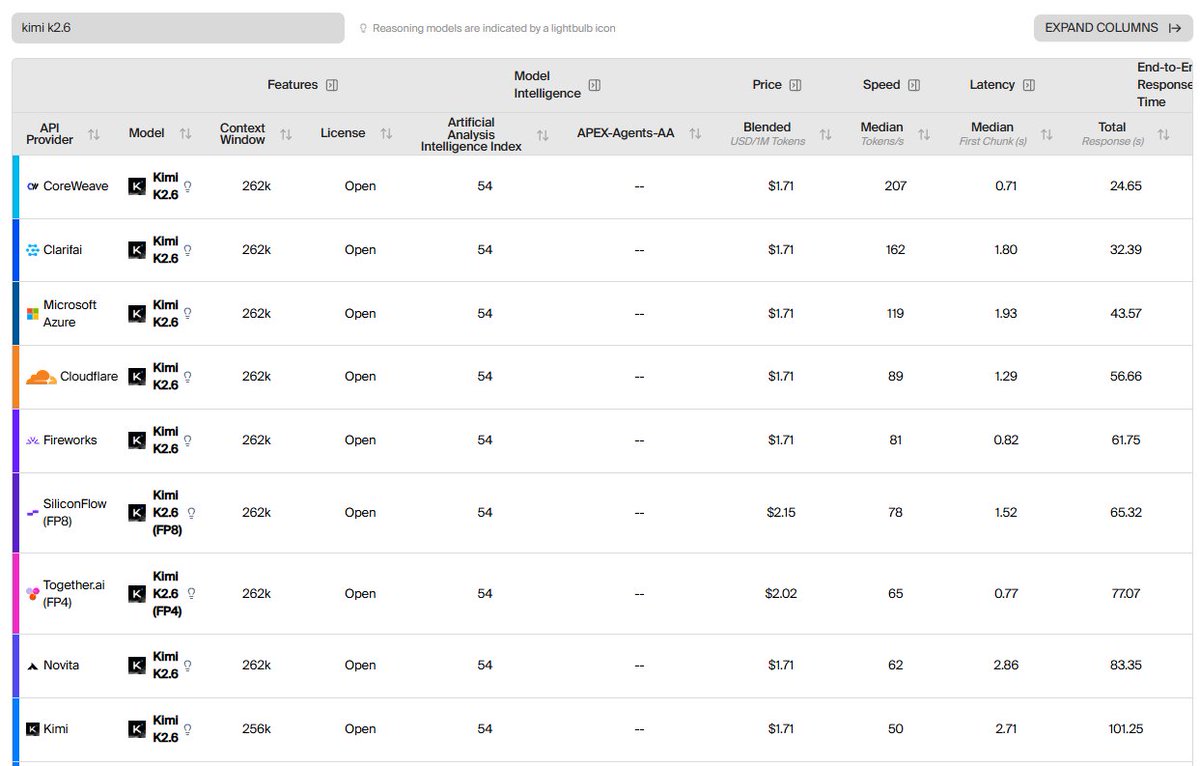The image size is (1200, 766).
Task: Open Kimi K2.6 (FP8) model link
Action: [168, 513]
